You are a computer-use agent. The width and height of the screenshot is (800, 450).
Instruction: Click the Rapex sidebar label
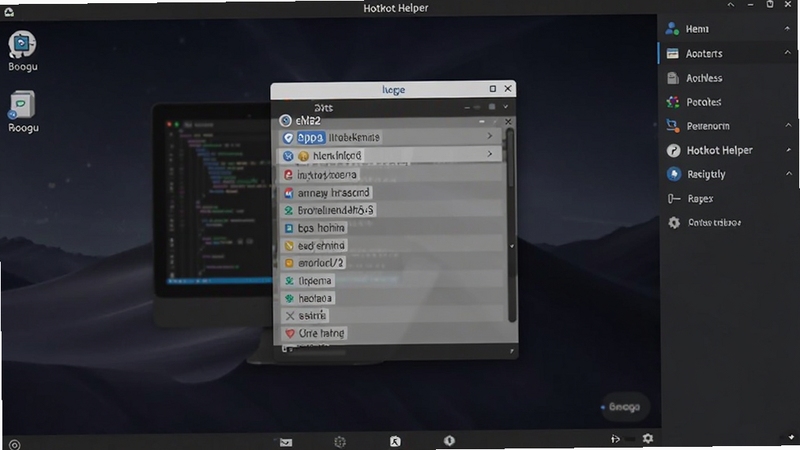point(700,198)
